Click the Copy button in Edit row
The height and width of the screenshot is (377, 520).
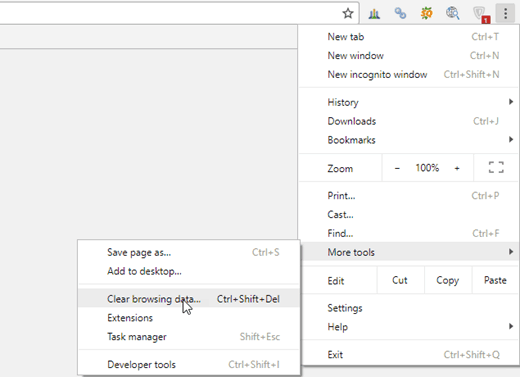tap(448, 280)
